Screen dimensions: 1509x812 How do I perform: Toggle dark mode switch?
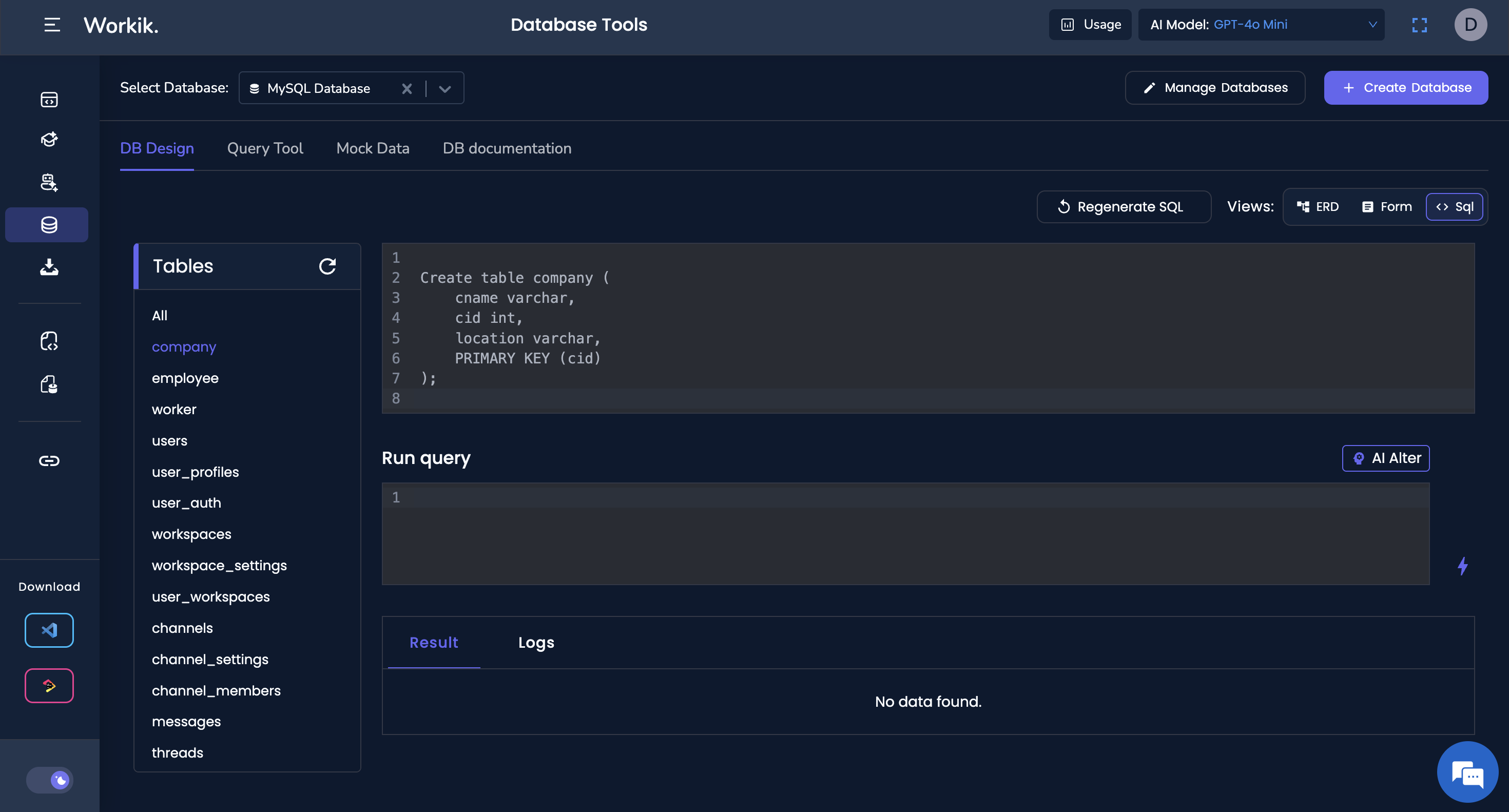click(x=50, y=780)
